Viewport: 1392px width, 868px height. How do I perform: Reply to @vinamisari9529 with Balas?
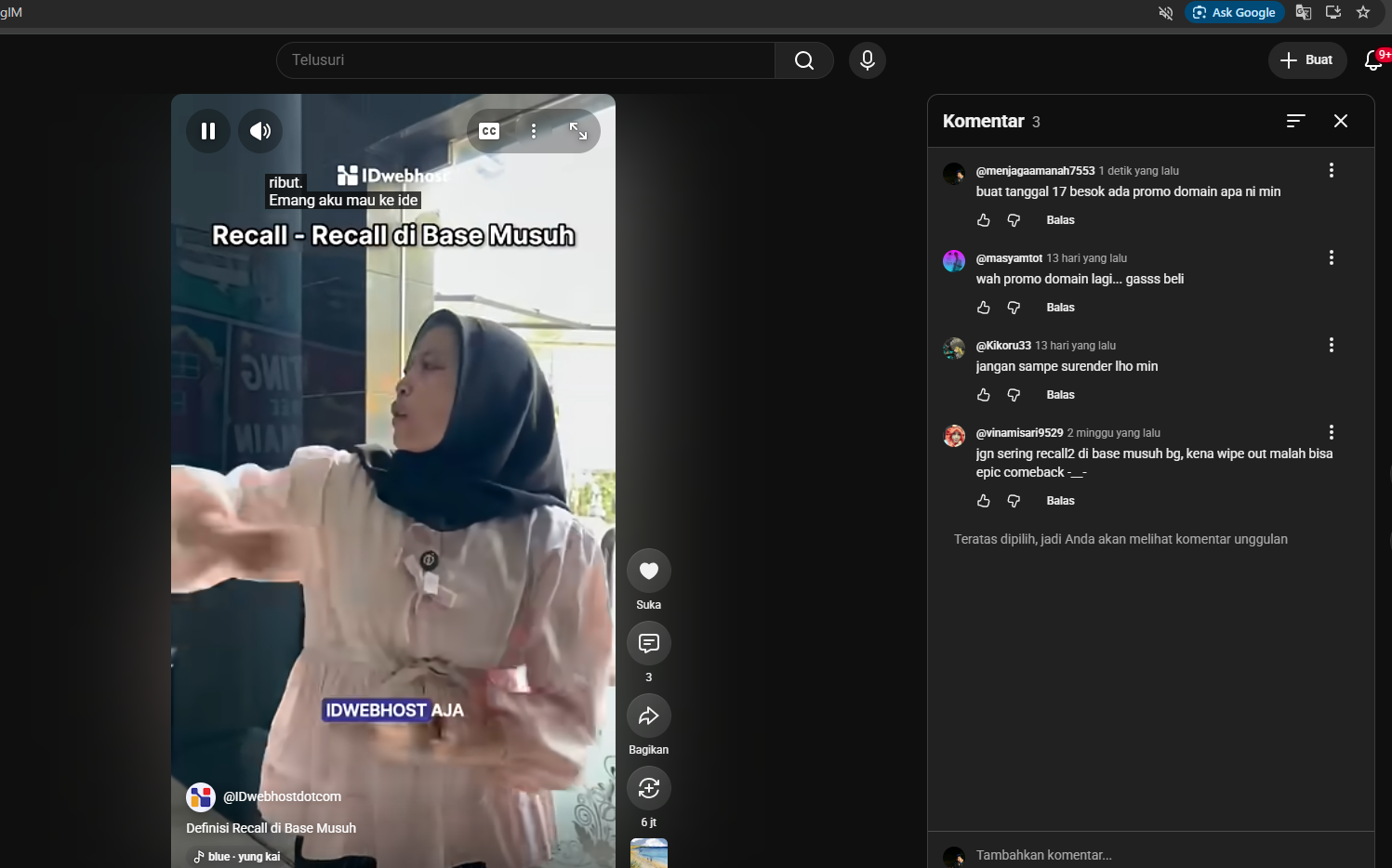point(1060,501)
